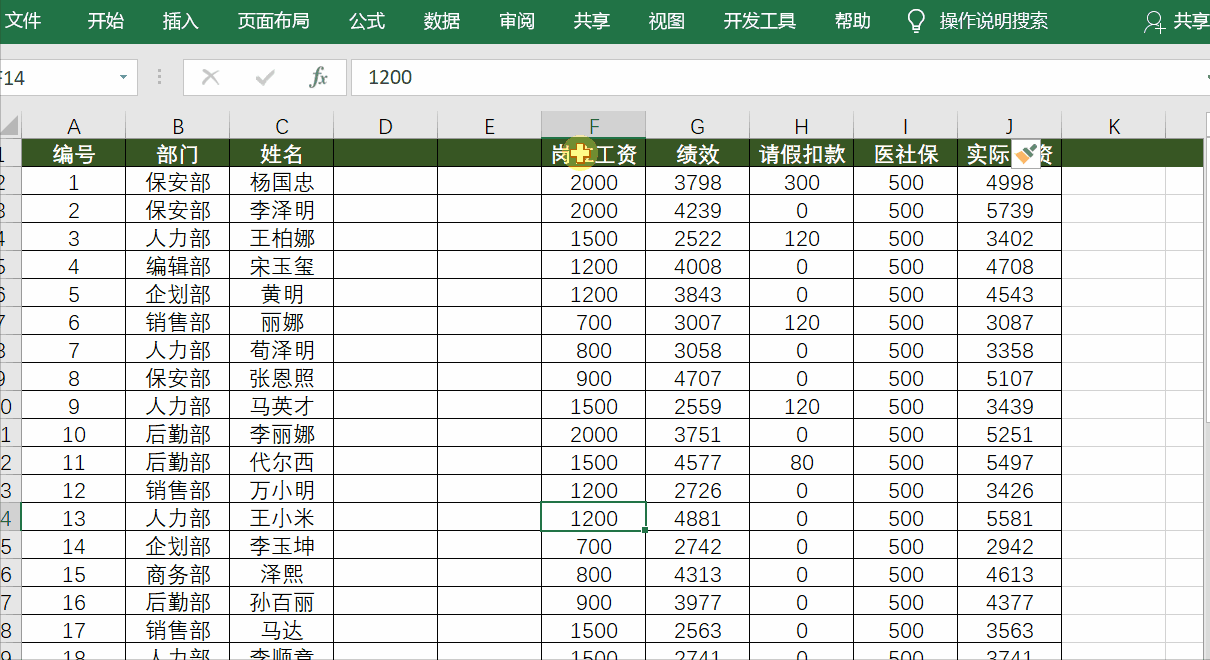Screen dimensions: 1210x660
Task: Click the 医社保 header cell
Action: 906,154
